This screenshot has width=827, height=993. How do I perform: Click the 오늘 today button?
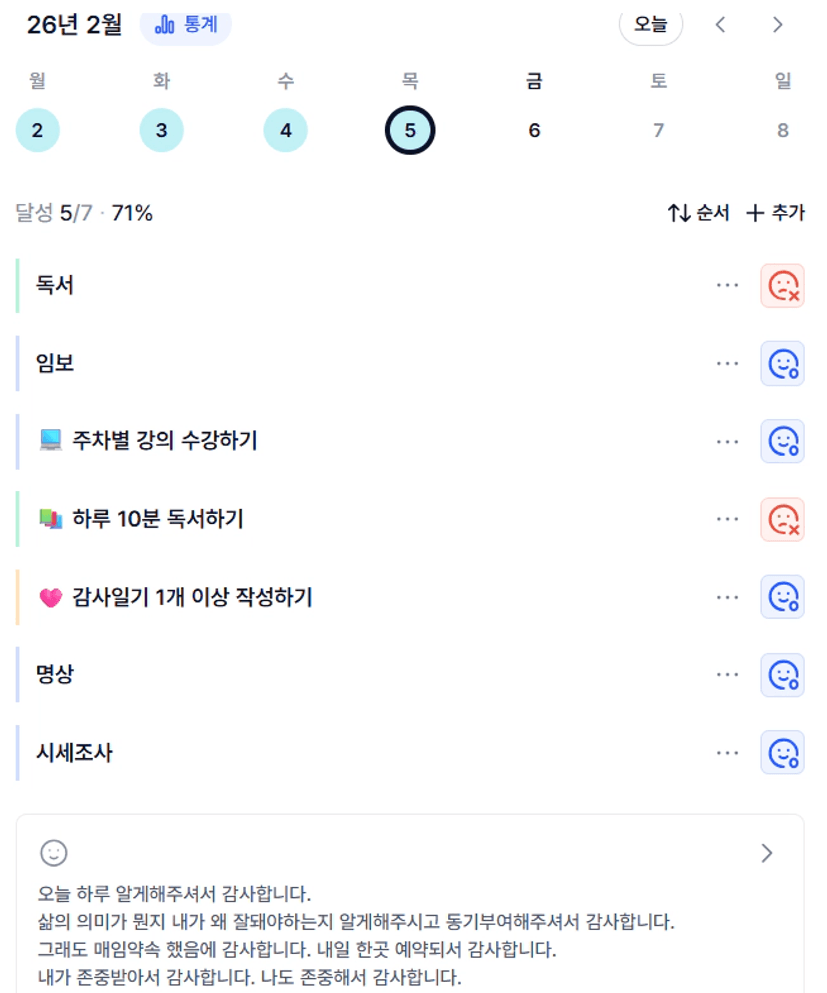(x=650, y=25)
